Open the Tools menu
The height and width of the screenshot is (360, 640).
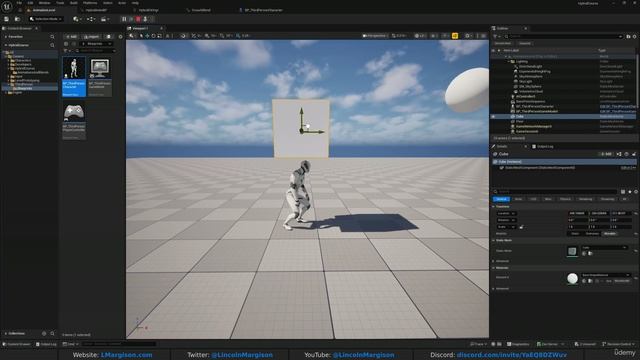point(60,3)
